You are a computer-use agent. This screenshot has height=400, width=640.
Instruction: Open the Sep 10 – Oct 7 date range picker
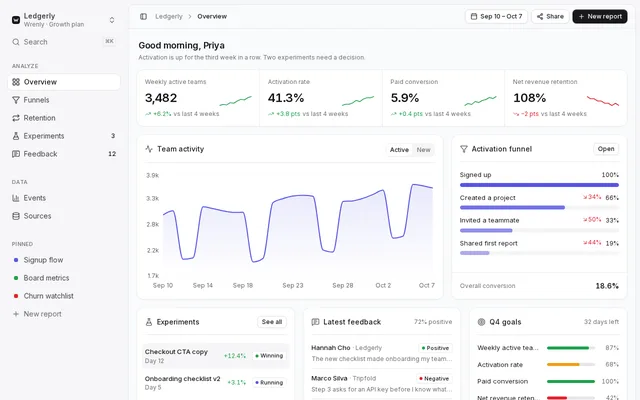(496, 16)
